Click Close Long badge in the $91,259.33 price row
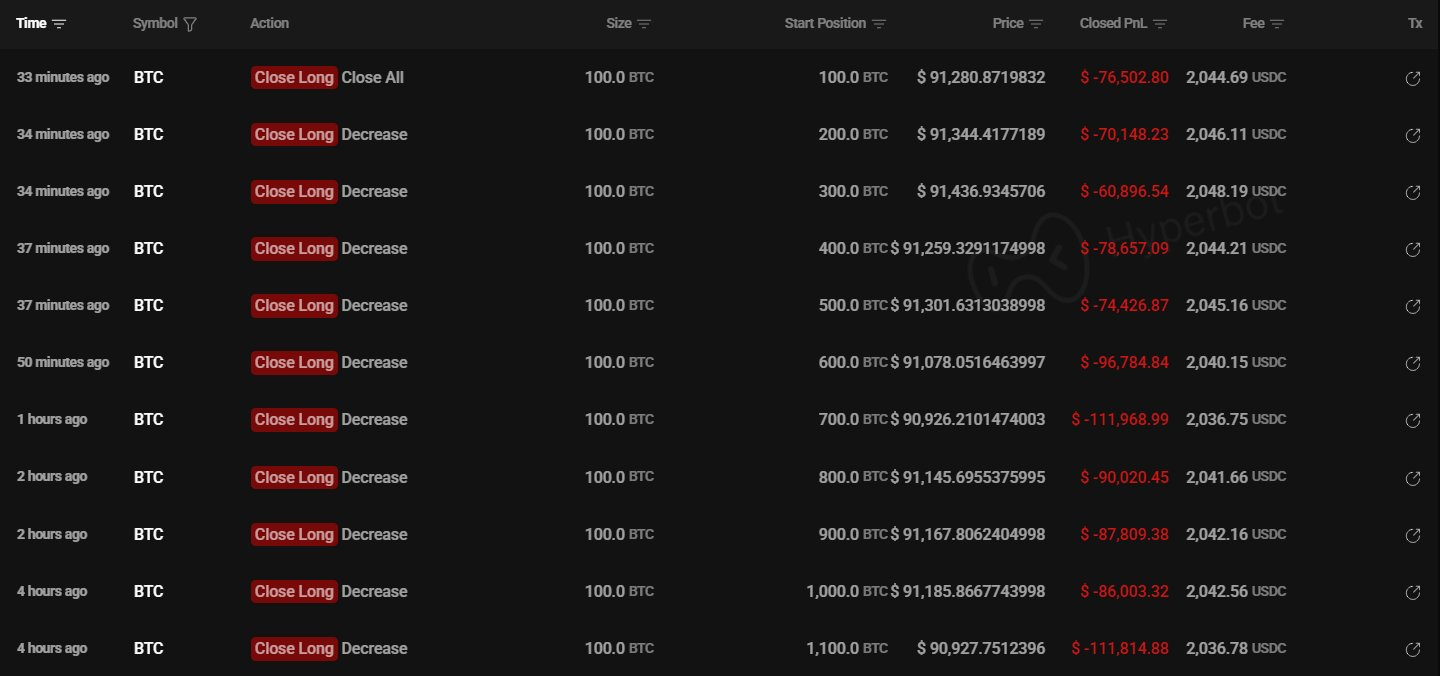 pos(294,249)
